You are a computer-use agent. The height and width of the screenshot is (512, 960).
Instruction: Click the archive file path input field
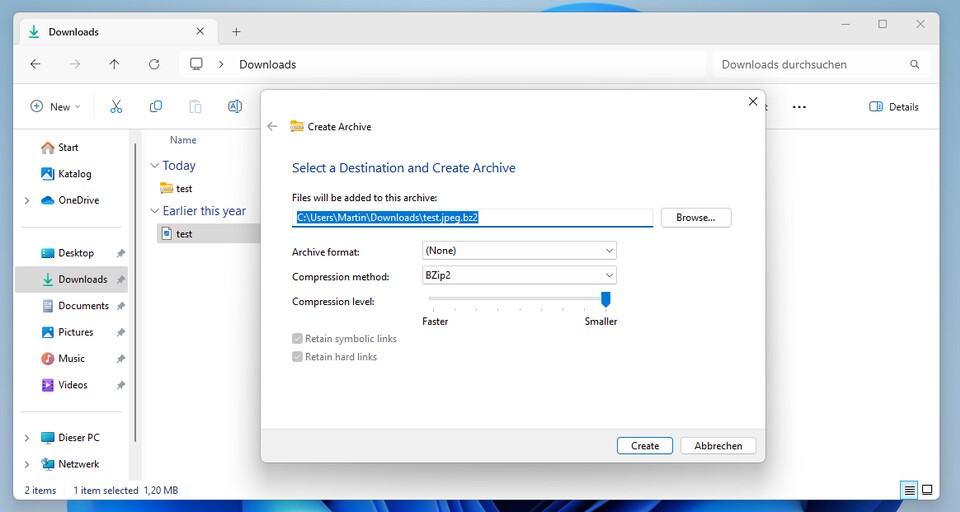click(472, 218)
